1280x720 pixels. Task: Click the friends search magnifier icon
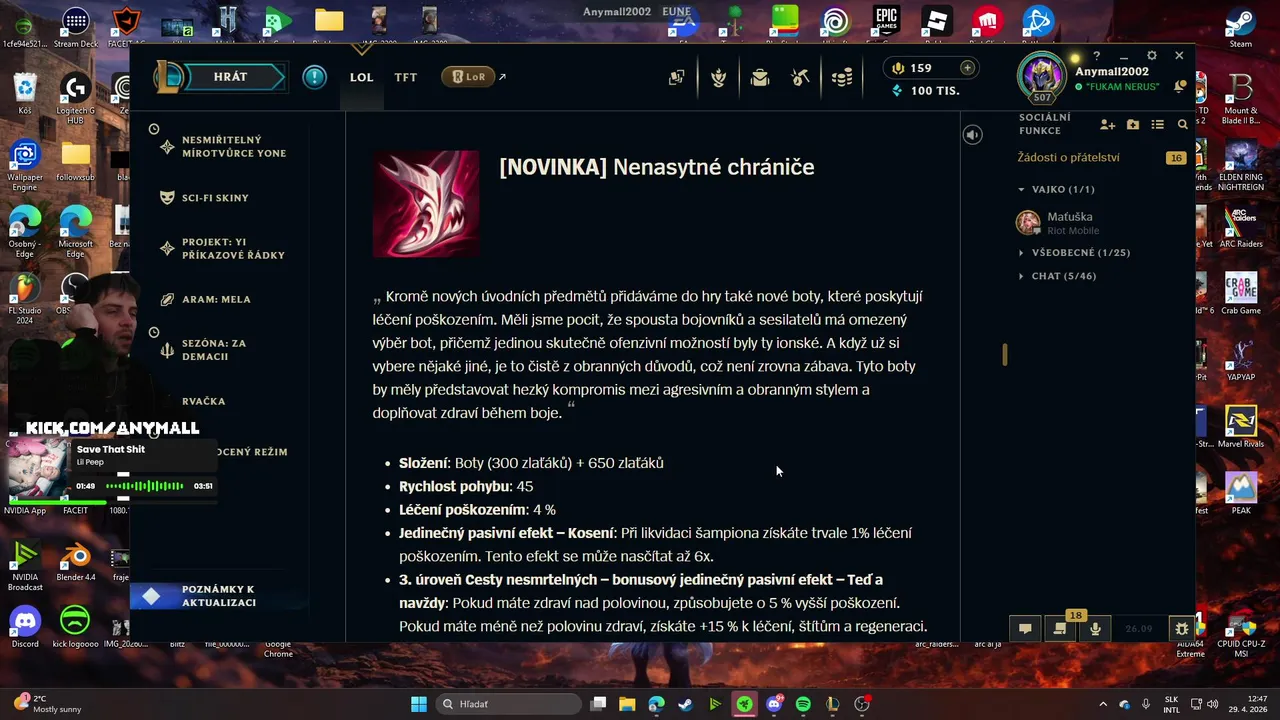click(1182, 124)
